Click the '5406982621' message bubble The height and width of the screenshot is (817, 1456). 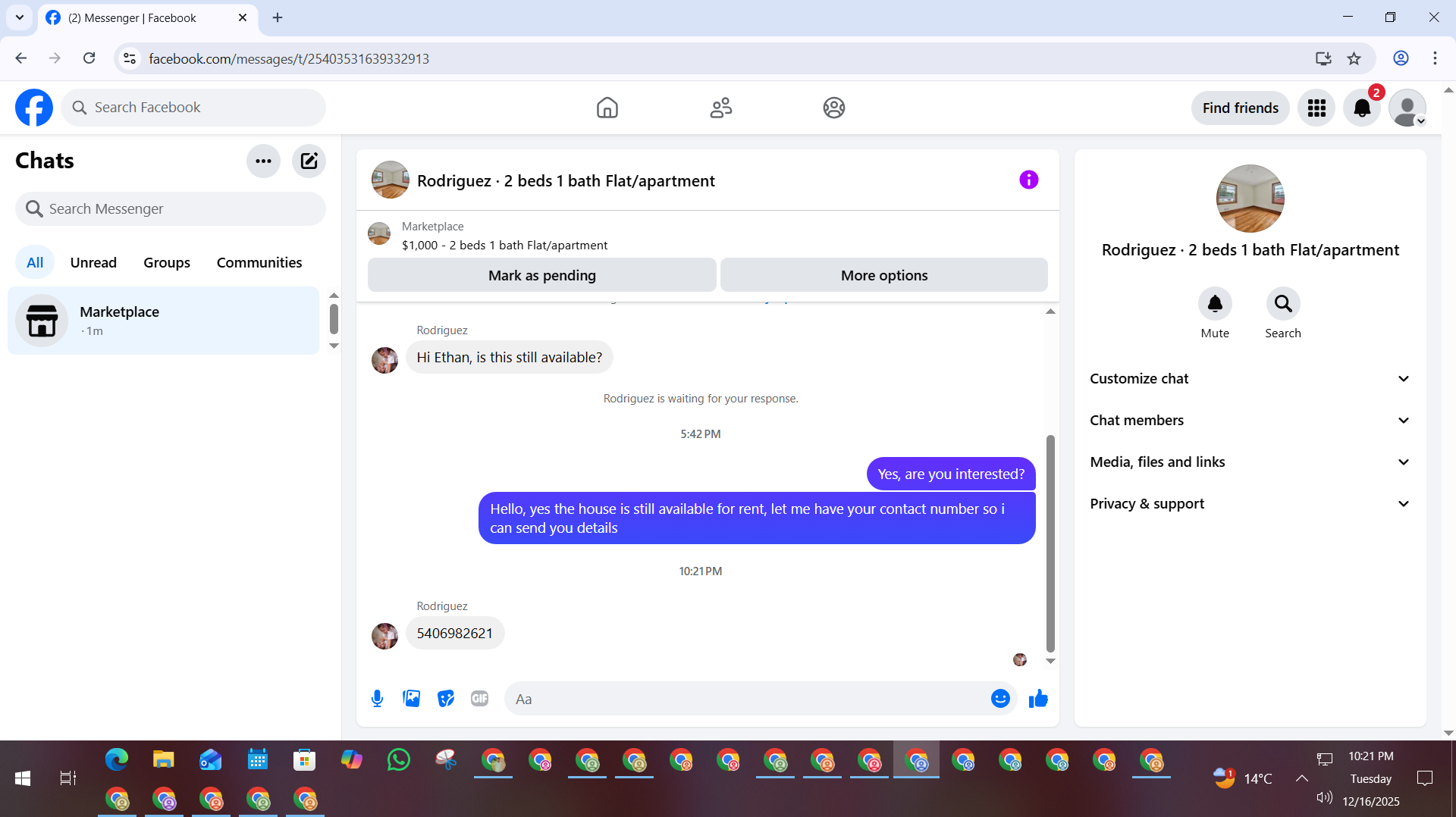[x=454, y=634]
